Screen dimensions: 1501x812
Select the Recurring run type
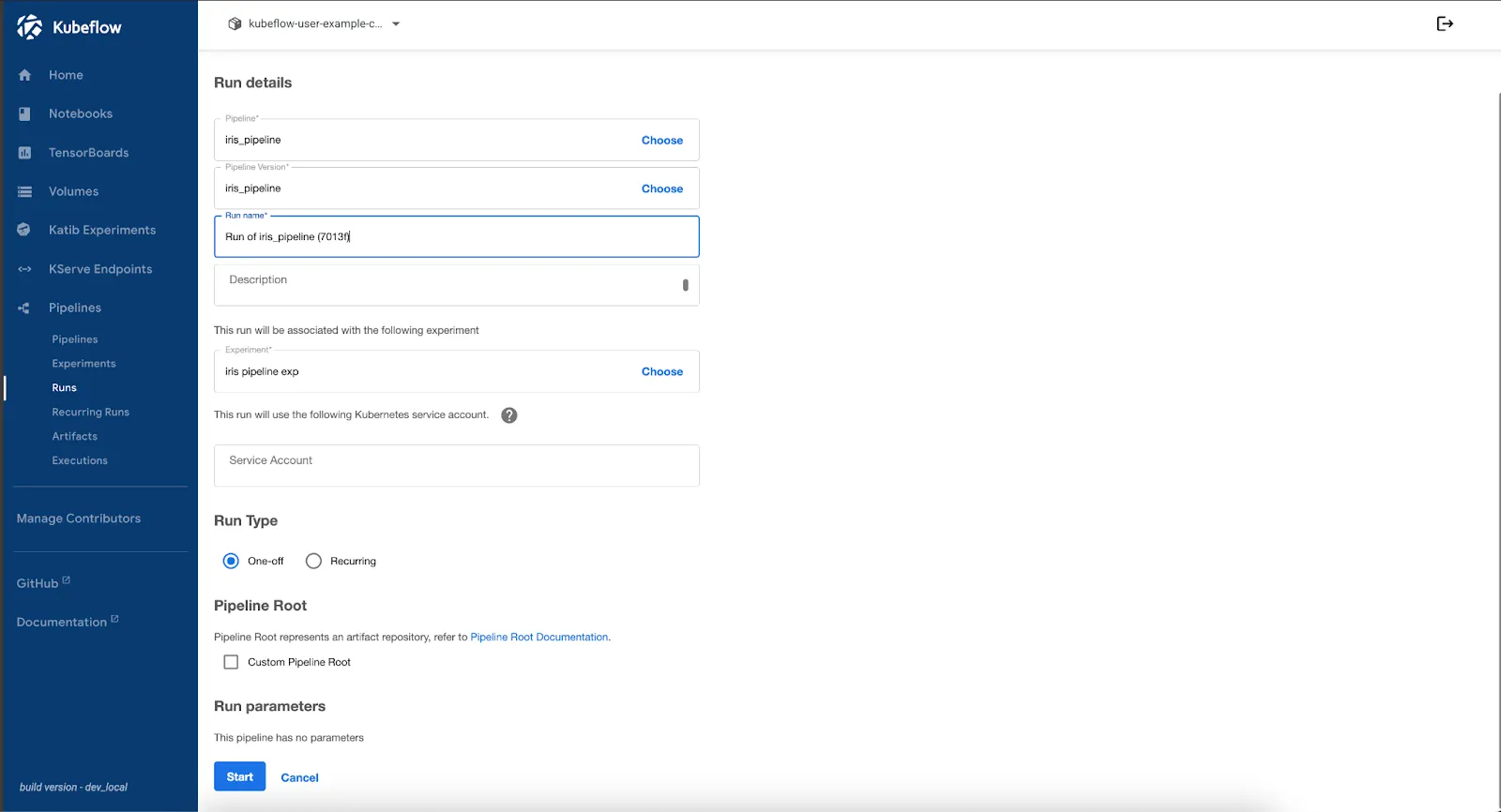coord(313,561)
